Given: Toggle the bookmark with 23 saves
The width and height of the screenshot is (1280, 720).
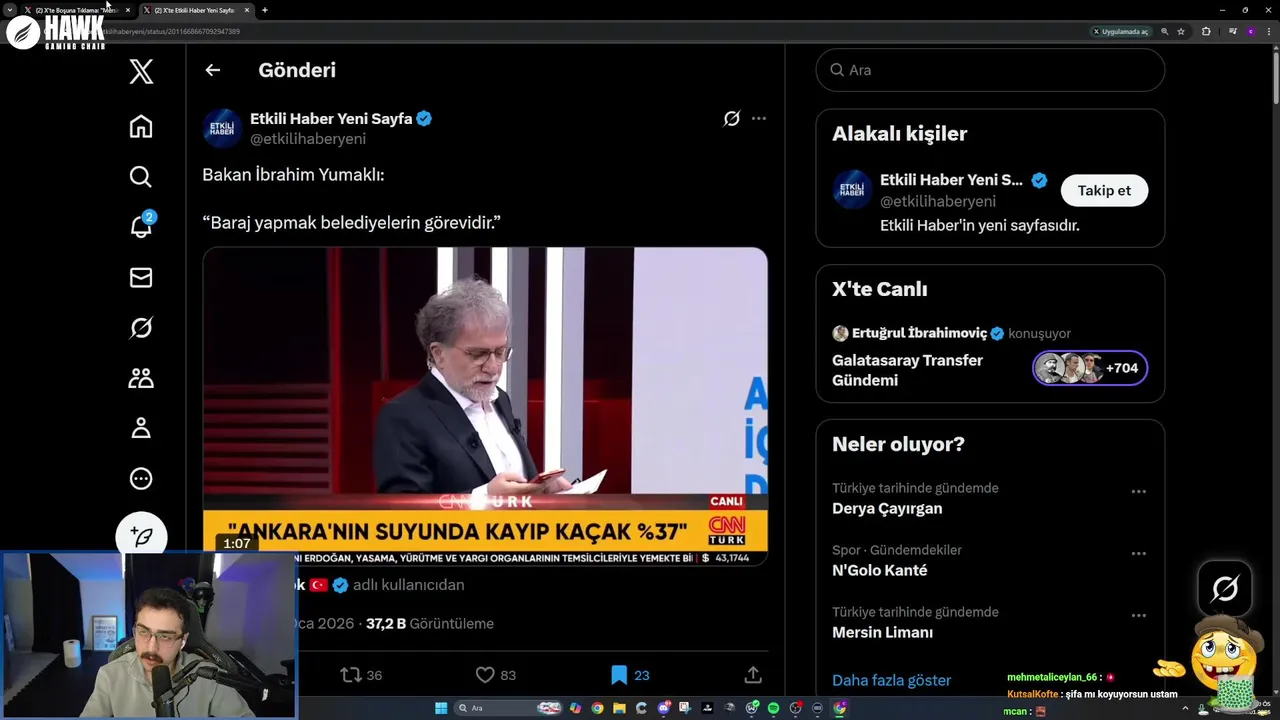Looking at the screenshot, I should pos(630,675).
